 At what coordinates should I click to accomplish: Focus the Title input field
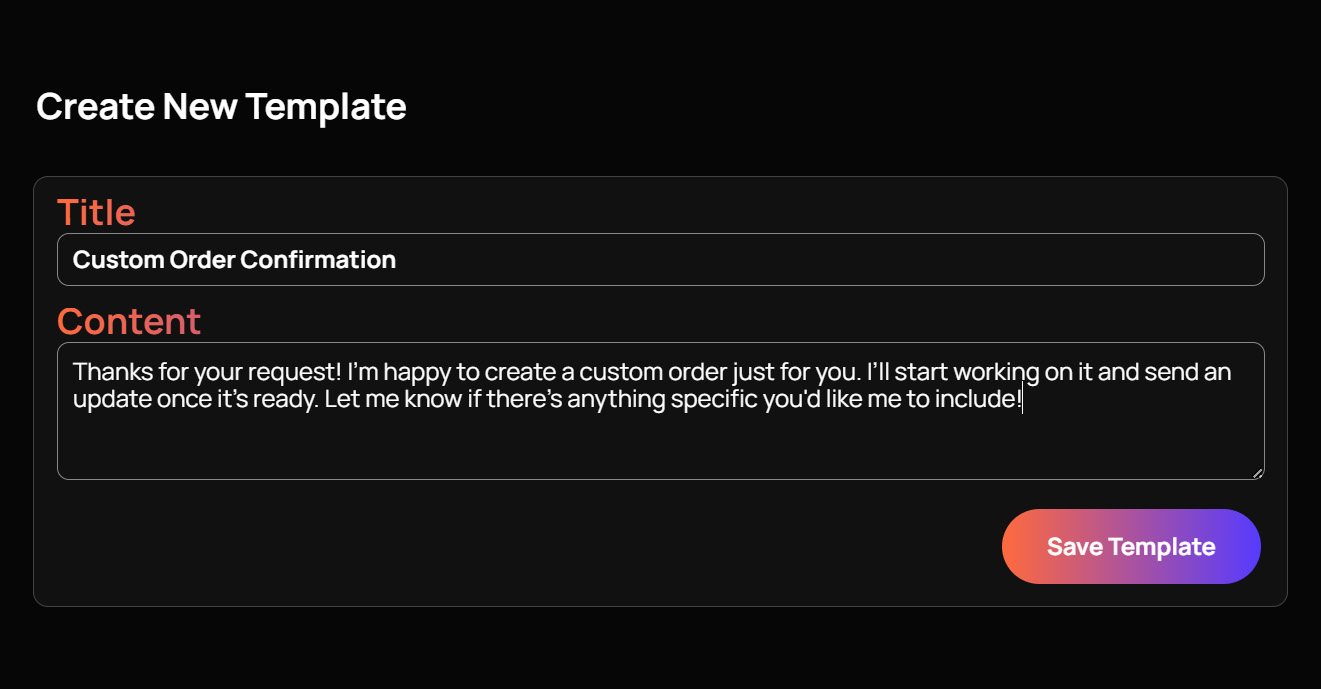[x=660, y=260]
